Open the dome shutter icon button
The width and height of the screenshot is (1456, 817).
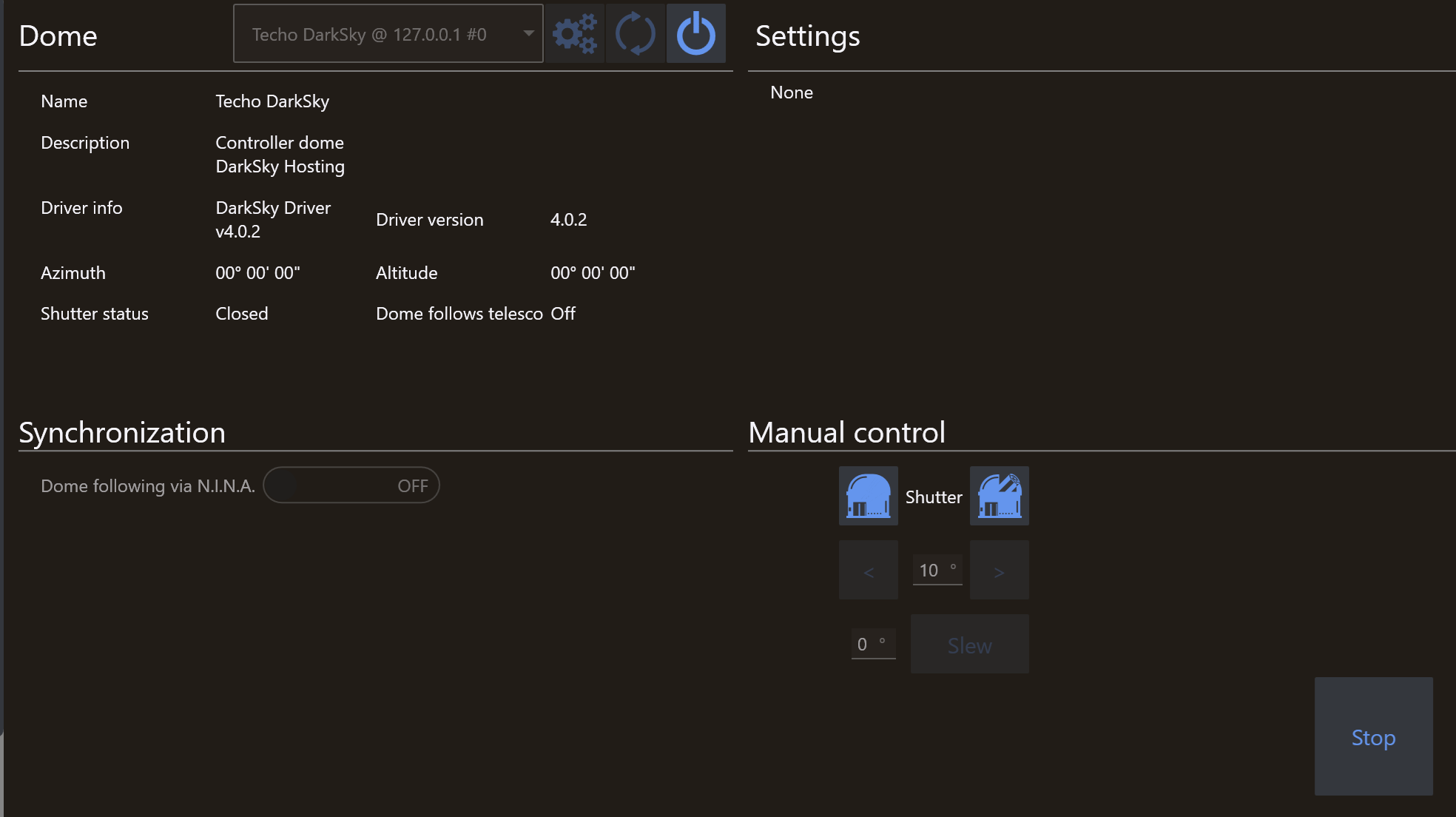1000,496
